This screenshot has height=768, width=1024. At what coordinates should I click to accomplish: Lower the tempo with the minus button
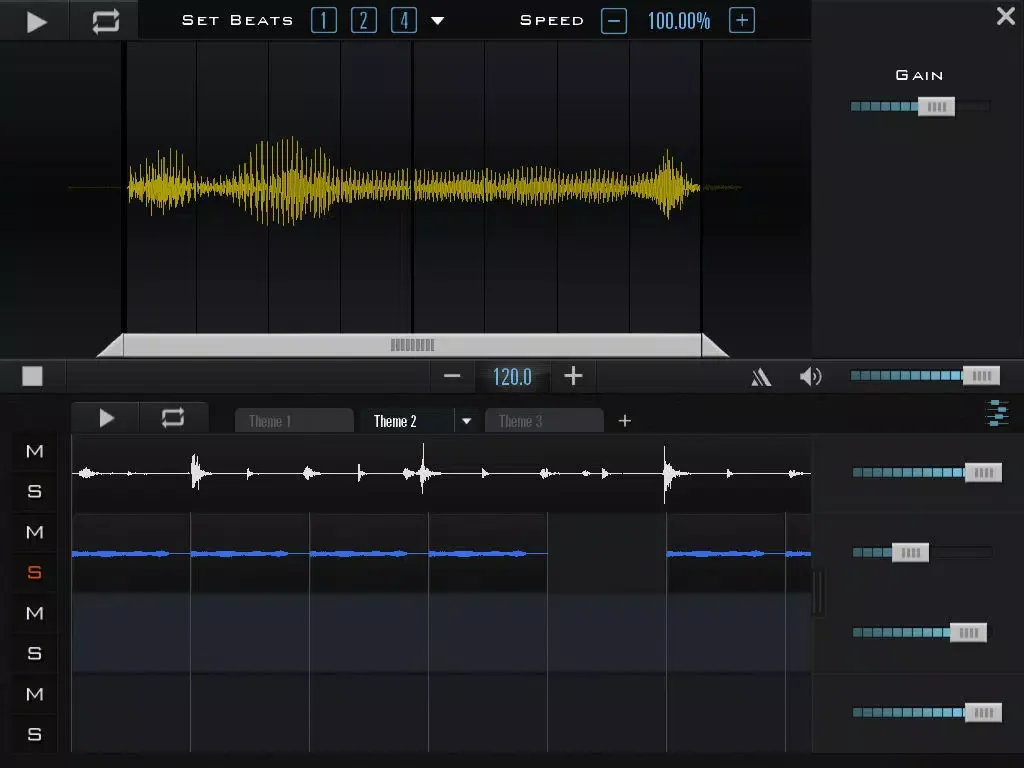(x=452, y=376)
